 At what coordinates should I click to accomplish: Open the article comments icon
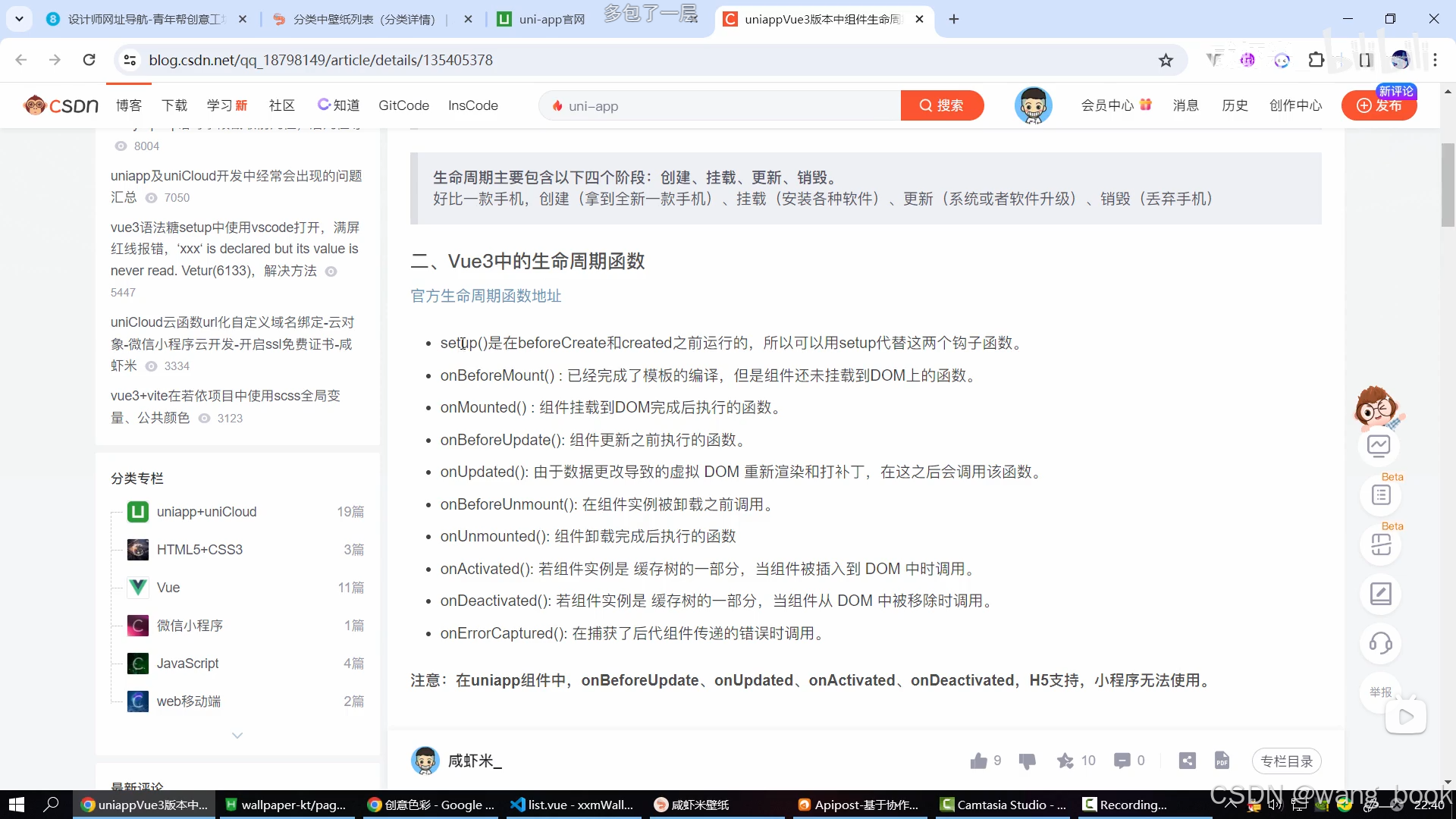click(x=1122, y=761)
